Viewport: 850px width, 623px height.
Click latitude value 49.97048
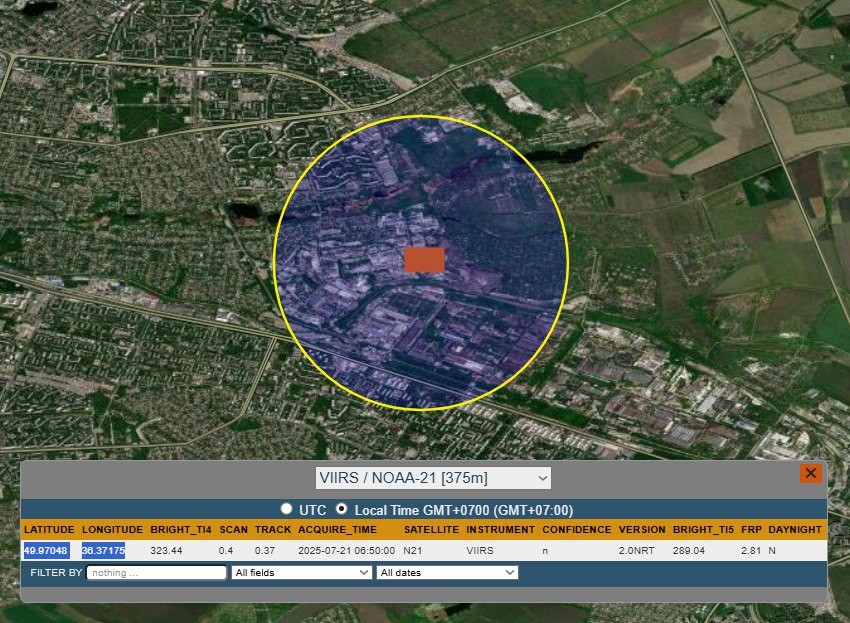click(46, 550)
